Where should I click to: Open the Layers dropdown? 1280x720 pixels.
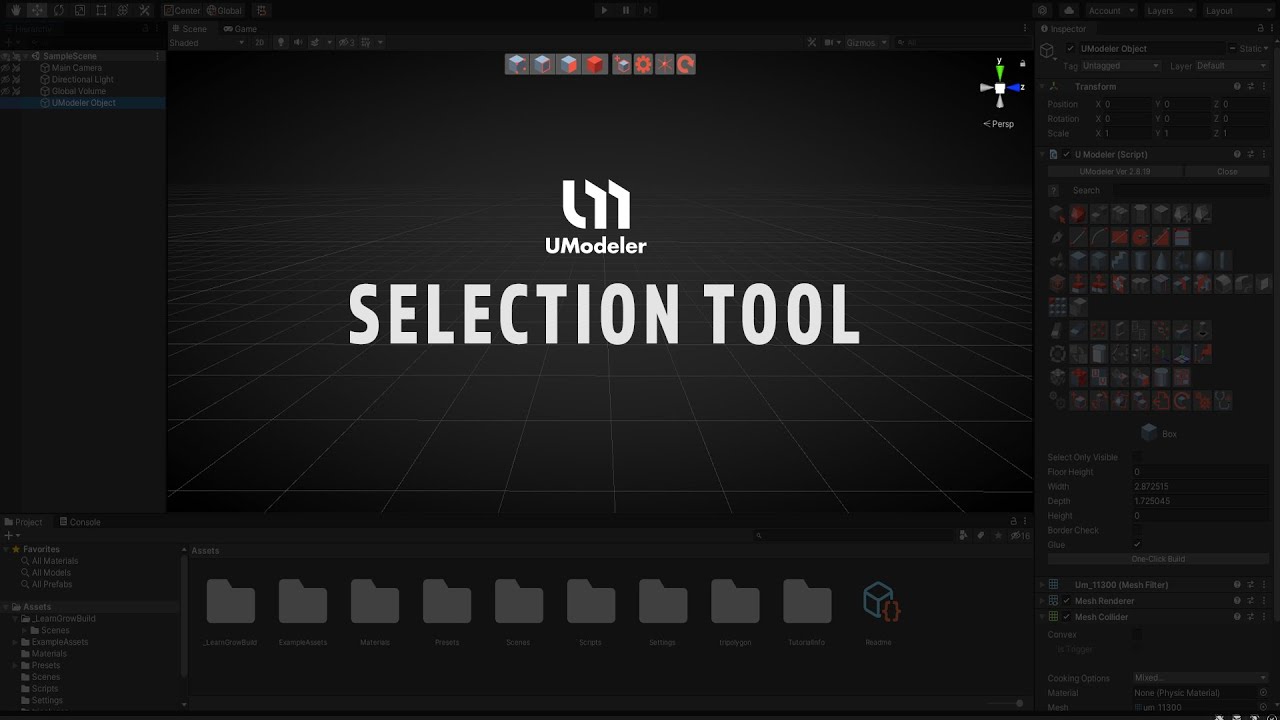point(1169,10)
